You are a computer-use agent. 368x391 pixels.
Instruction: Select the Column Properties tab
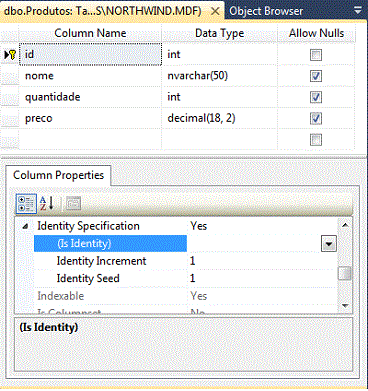click(58, 175)
